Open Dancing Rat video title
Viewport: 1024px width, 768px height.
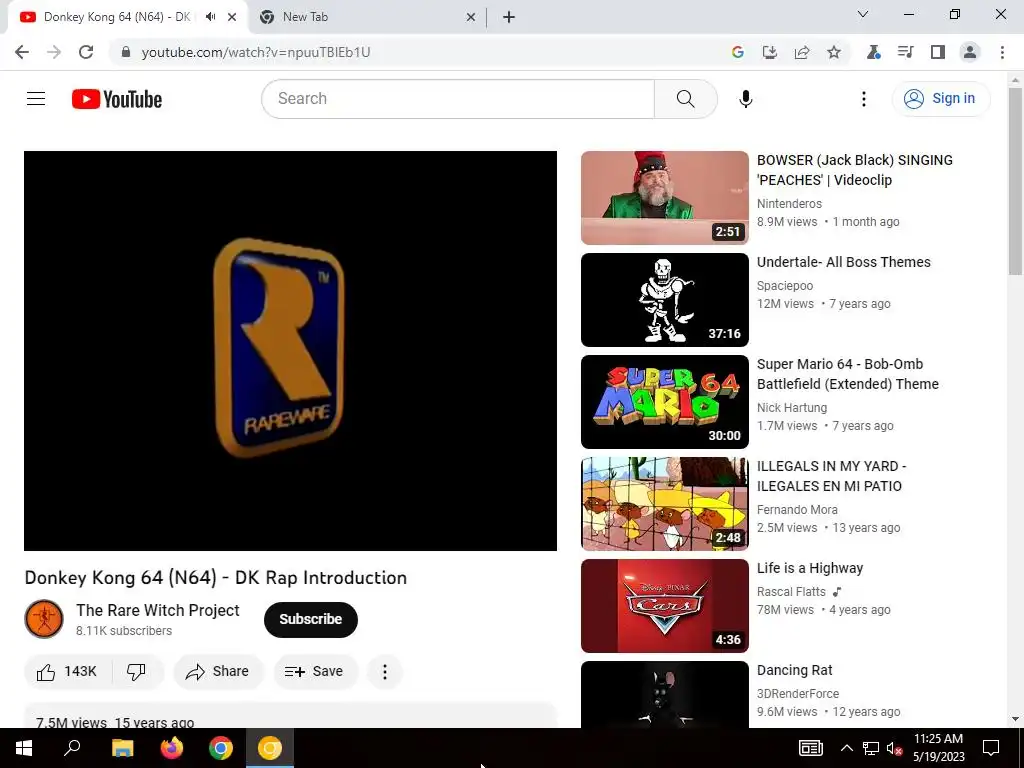point(794,670)
